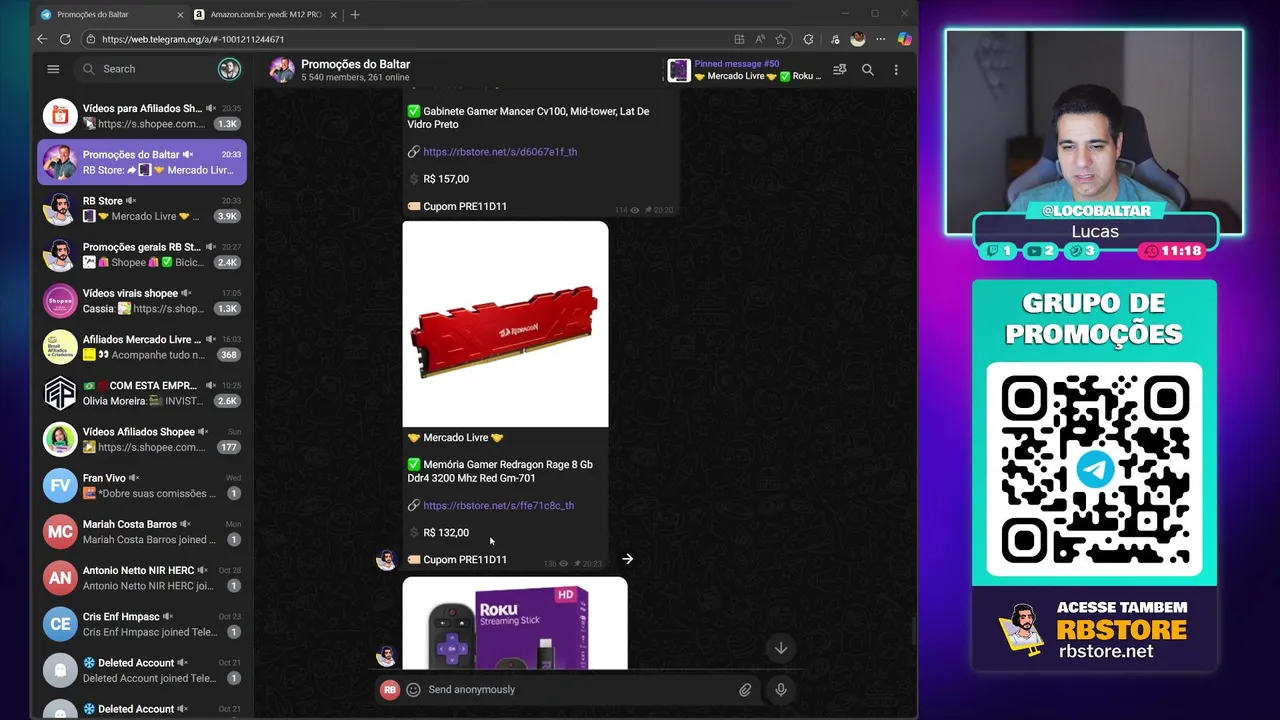1280x720 pixels.
Task: Attach a file with paperclip
Action: pos(745,690)
